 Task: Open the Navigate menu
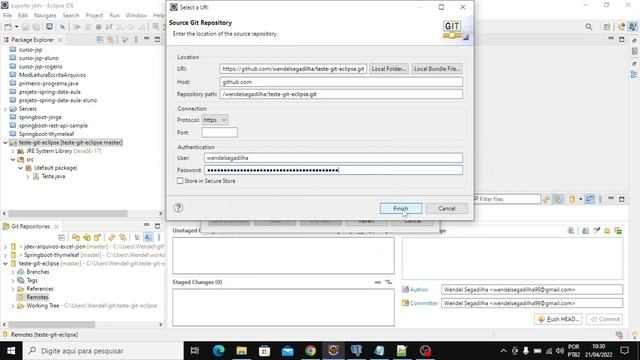[45, 16]
